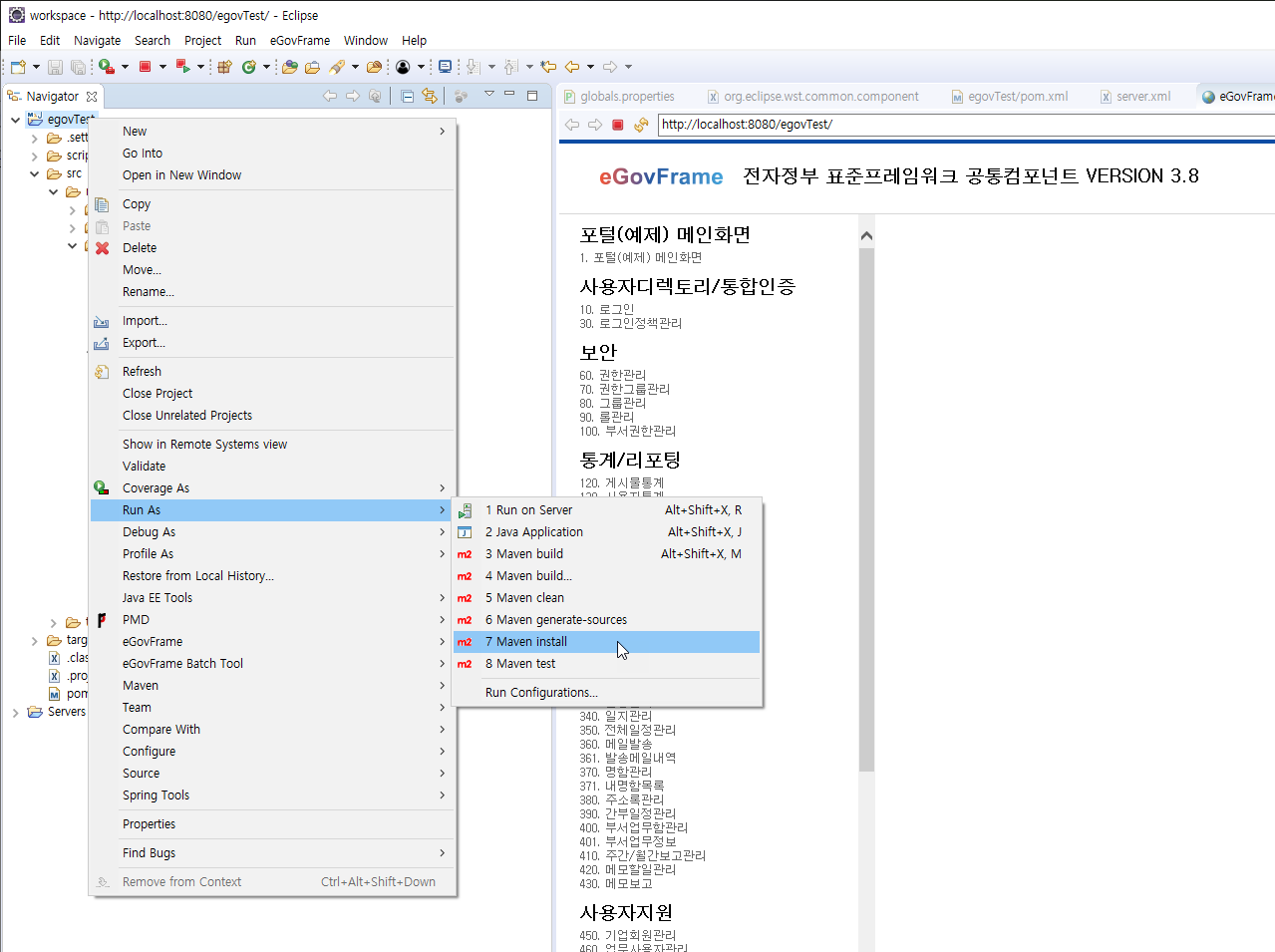Click the Open Type toolbar icon
The image size is (1275, 952).
coord(290,67)
